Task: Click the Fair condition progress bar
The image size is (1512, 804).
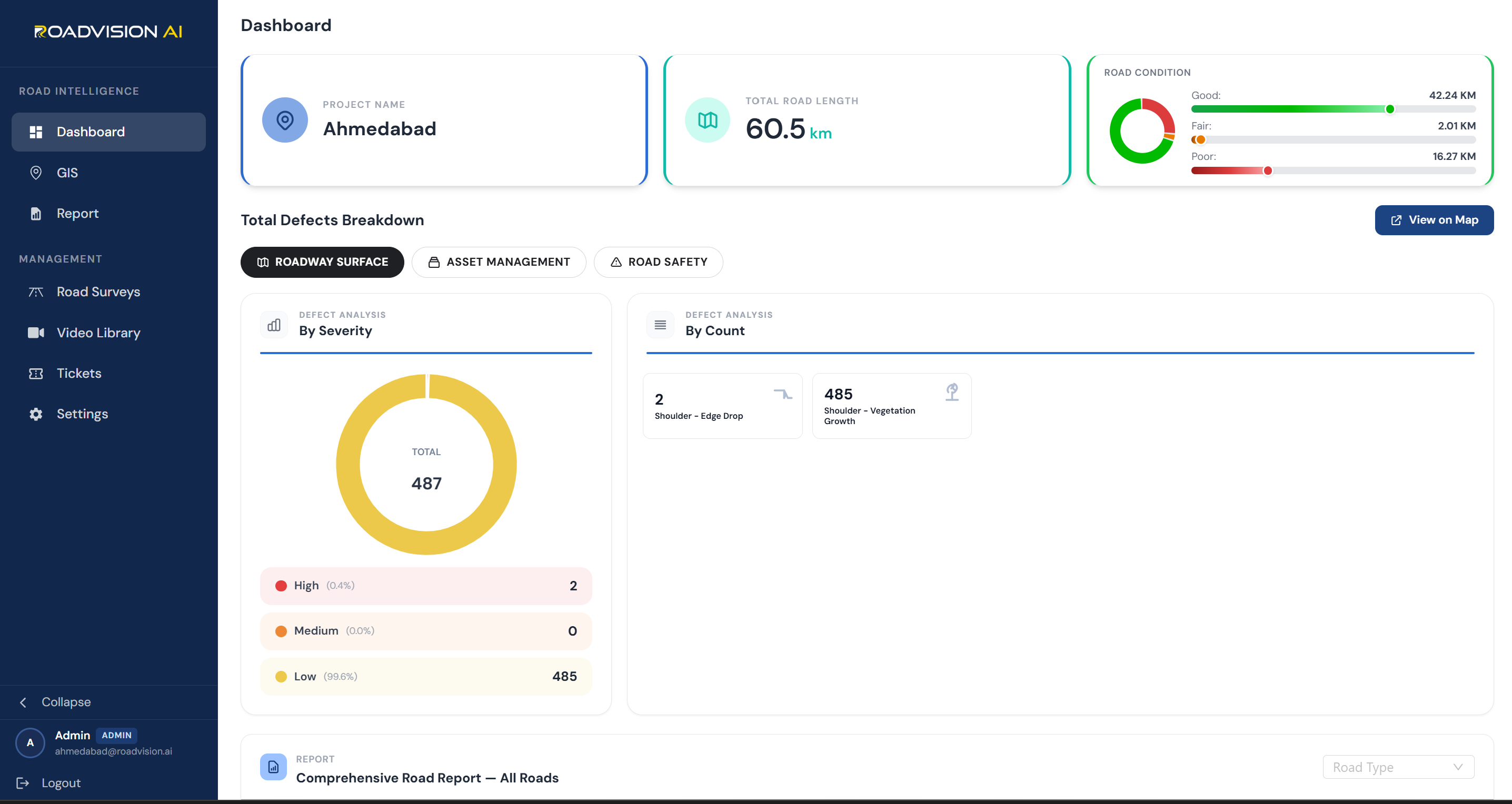Action: (x=1333, y=139)
